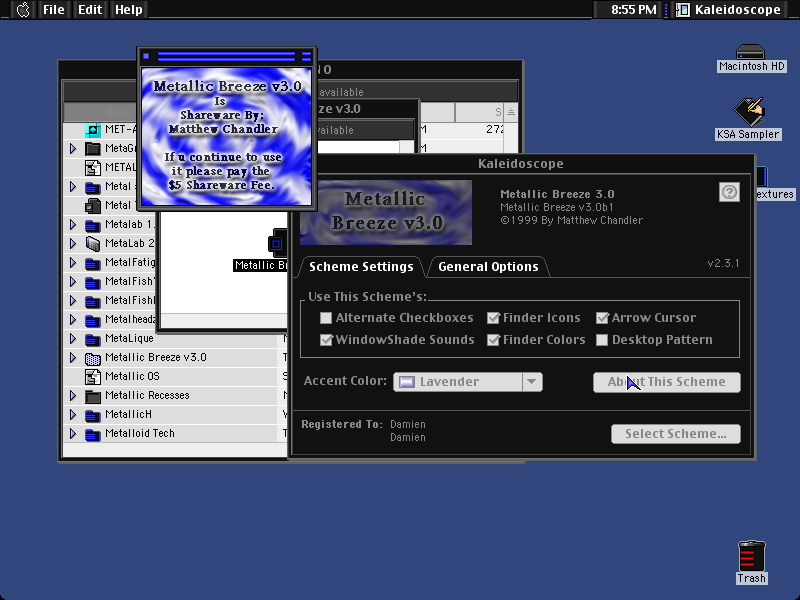Click the "Use This Scheme's:" group label
Image resolution: width=800 pixels, height=600 pixels.
click(x=367, y=296)
